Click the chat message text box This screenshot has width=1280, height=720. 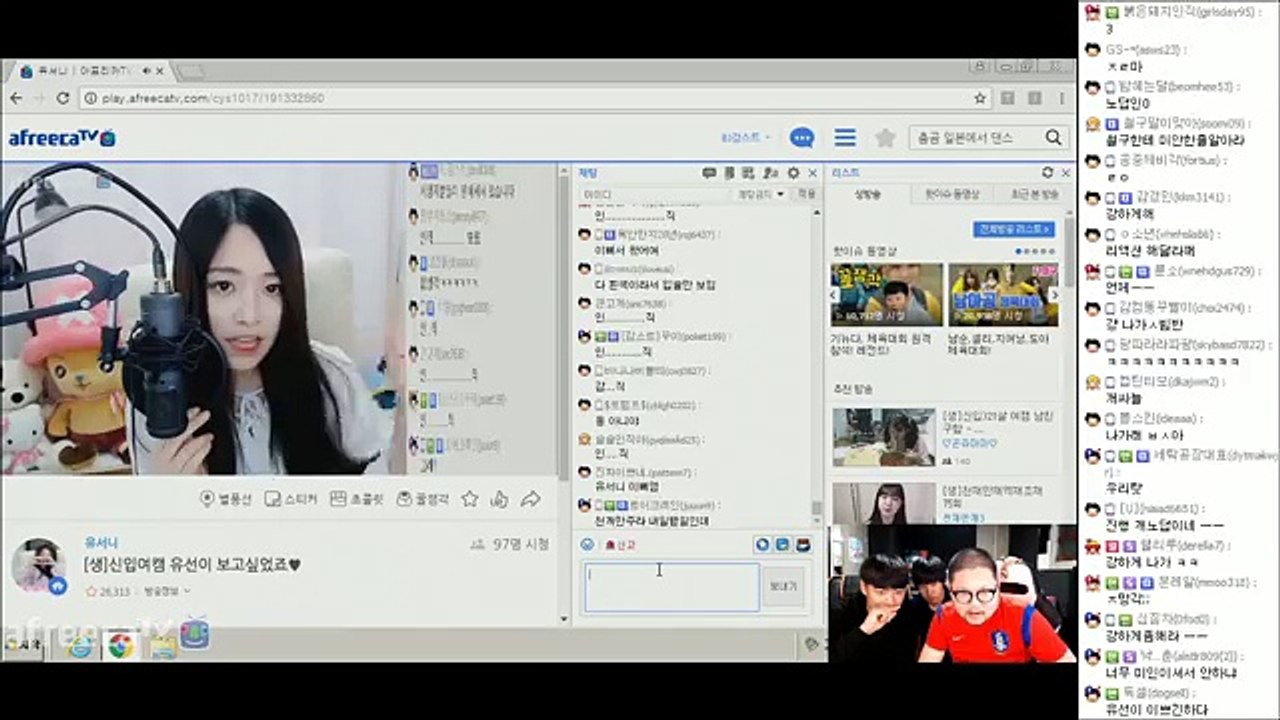(x=671, y=587)
